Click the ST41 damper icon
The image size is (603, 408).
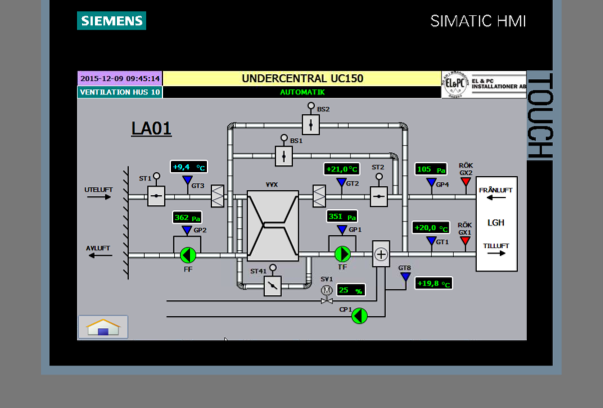click(x=273, y=286)
